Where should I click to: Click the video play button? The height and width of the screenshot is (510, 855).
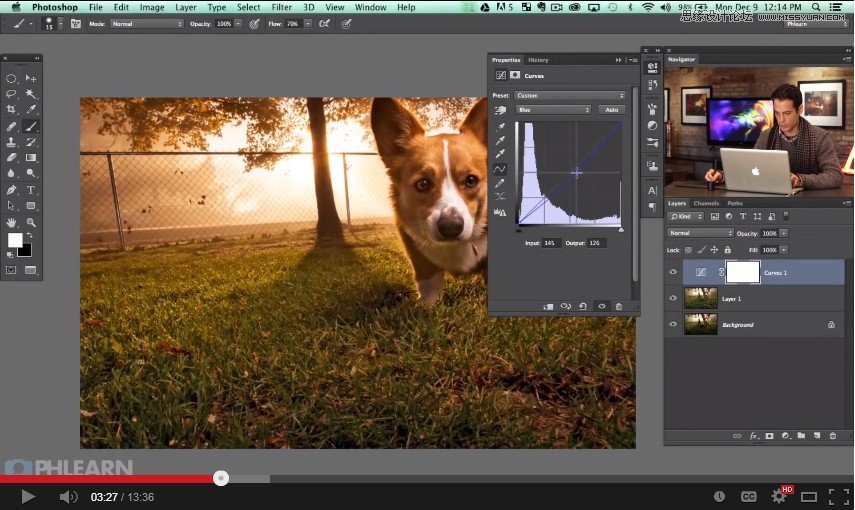[x=27, y=497]
